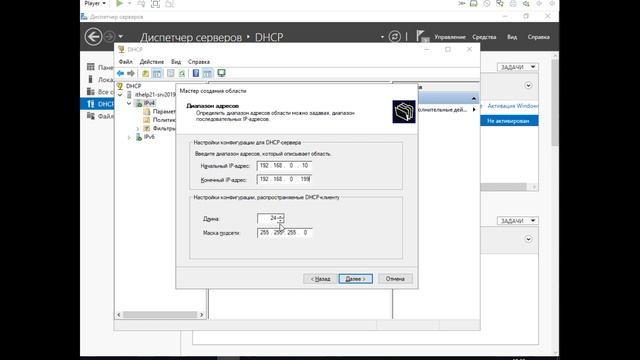This screenshot has height=360, width=640.
Task: Select the DHCP root node in tree
Action: pos(133,86)
